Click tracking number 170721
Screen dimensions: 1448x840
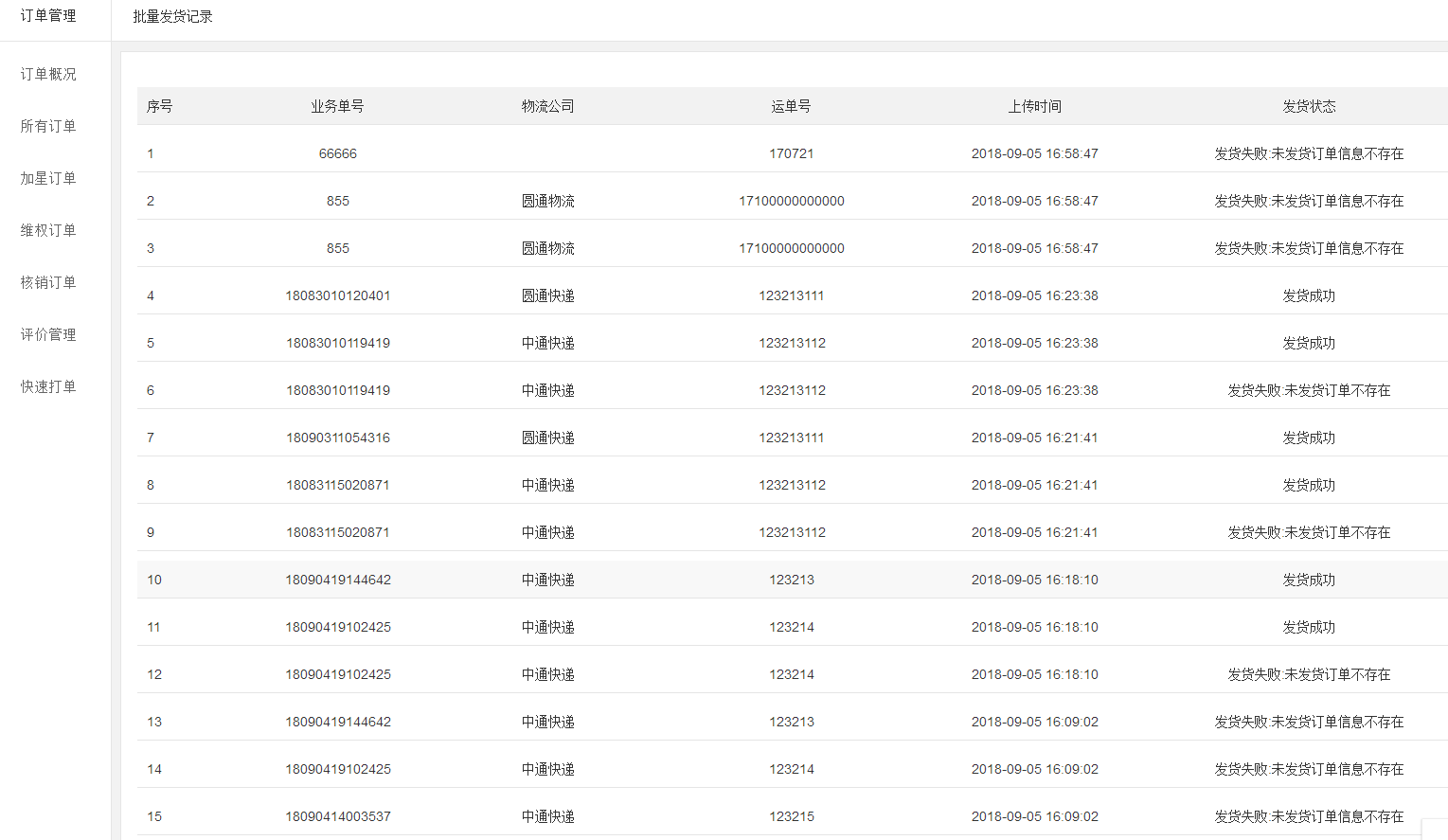791,153
